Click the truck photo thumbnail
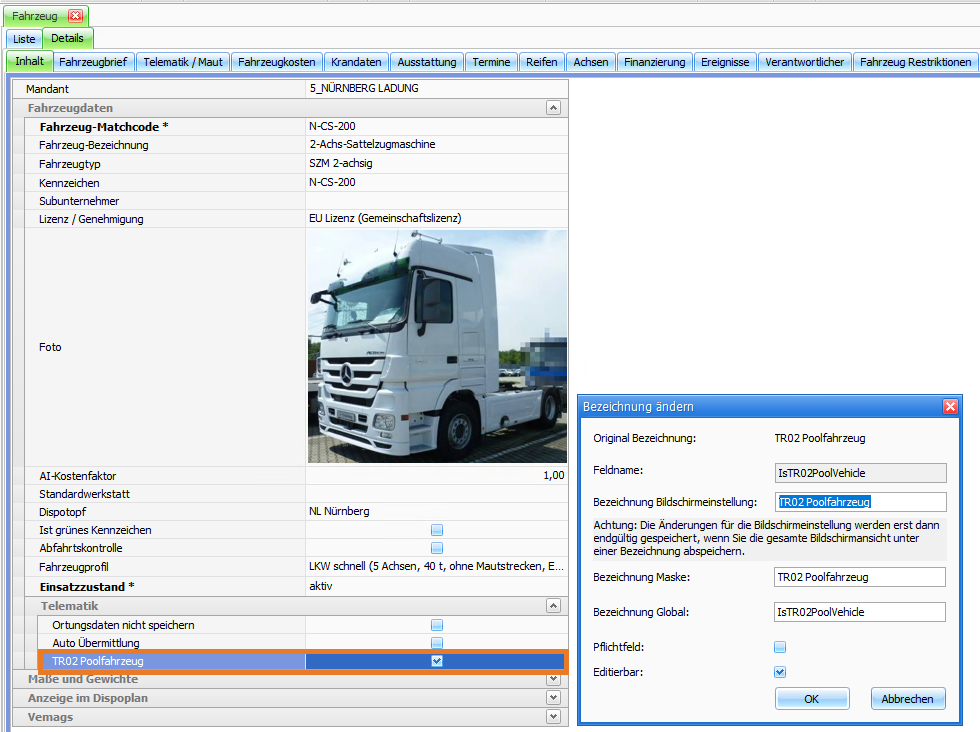This screenshot has width=980, height=732. click(437, 347)
